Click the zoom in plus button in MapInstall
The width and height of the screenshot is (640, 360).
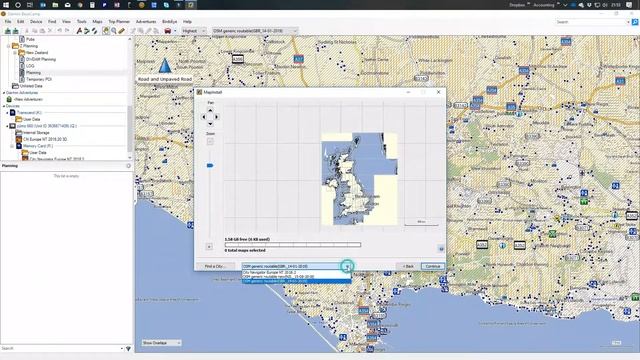tap(209, 247)
